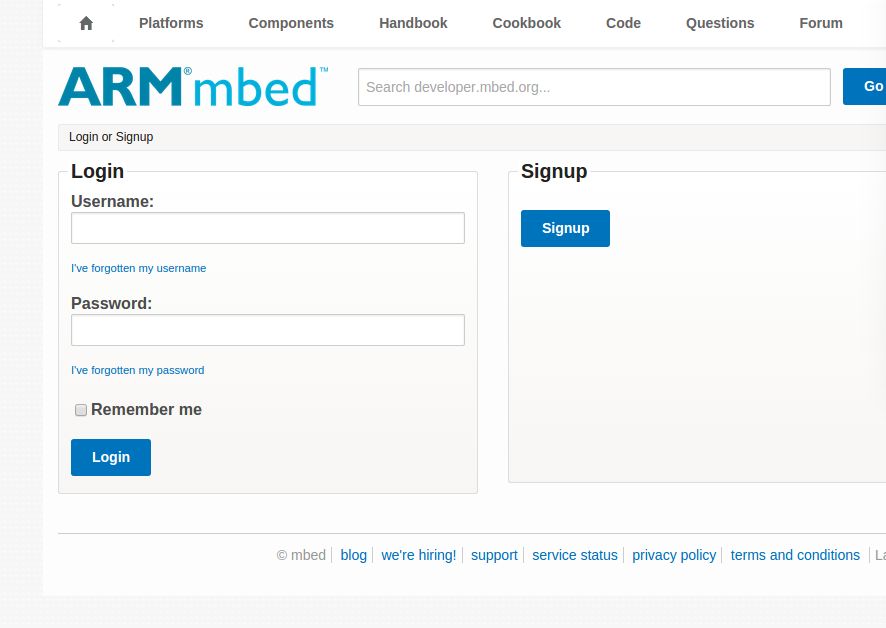Follow the forgotten password link

point(138,370)
